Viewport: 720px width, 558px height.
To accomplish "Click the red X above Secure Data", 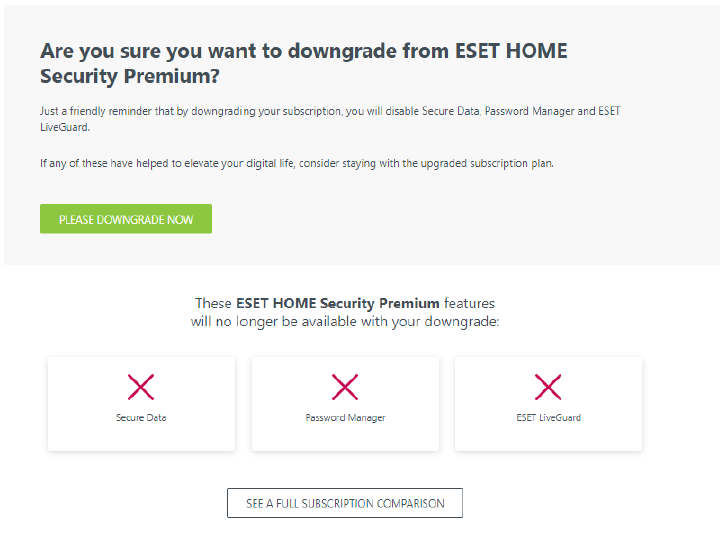I will (x=141, y=387).
